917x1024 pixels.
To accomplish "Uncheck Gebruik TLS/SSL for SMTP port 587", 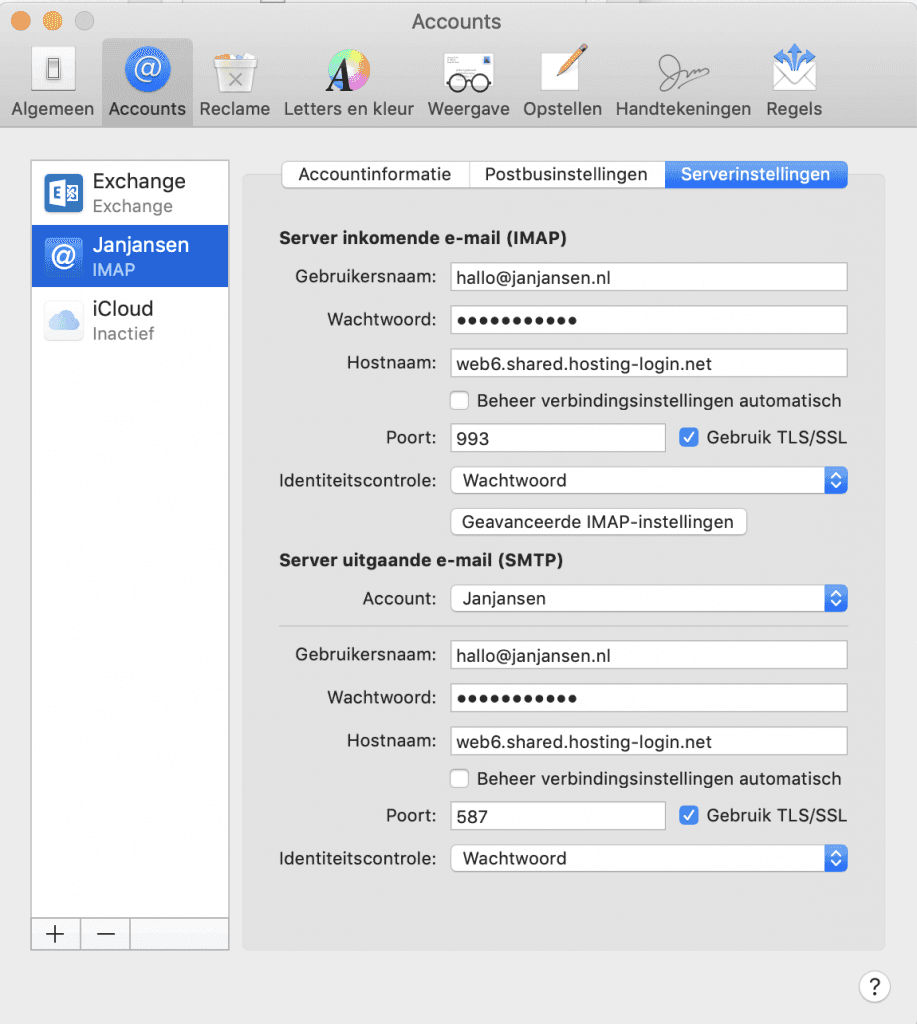I will pos(688,815).
